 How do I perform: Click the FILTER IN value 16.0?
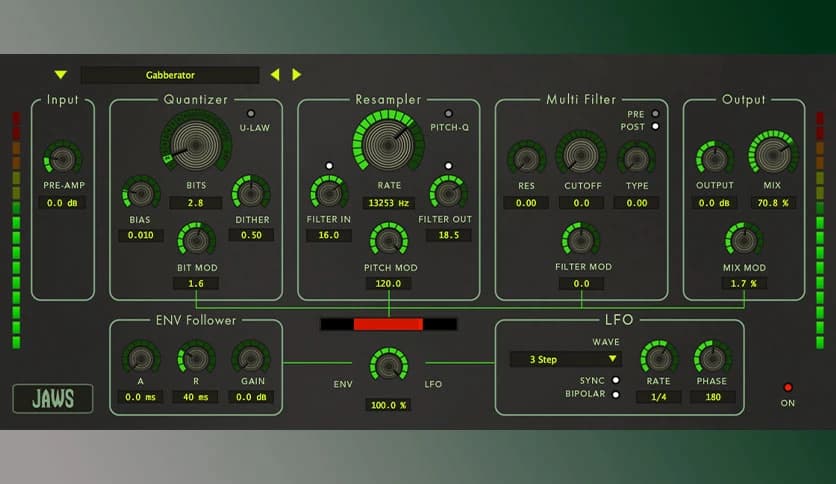coord(328,235)
